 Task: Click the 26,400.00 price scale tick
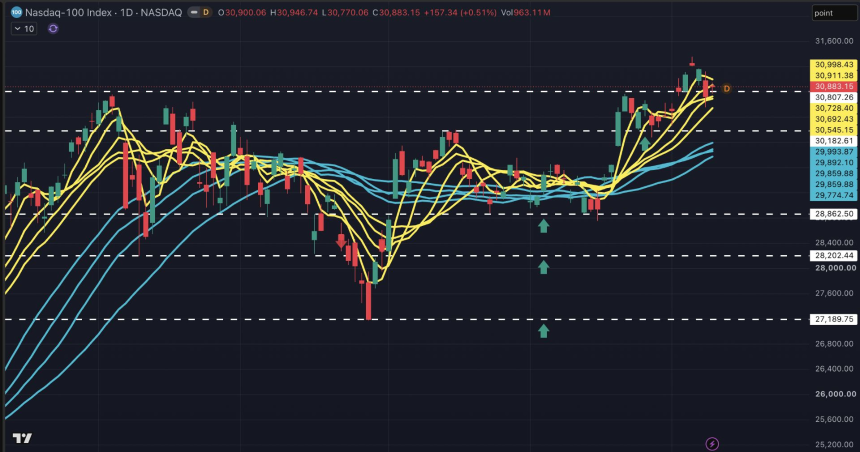tap(834, 369)
